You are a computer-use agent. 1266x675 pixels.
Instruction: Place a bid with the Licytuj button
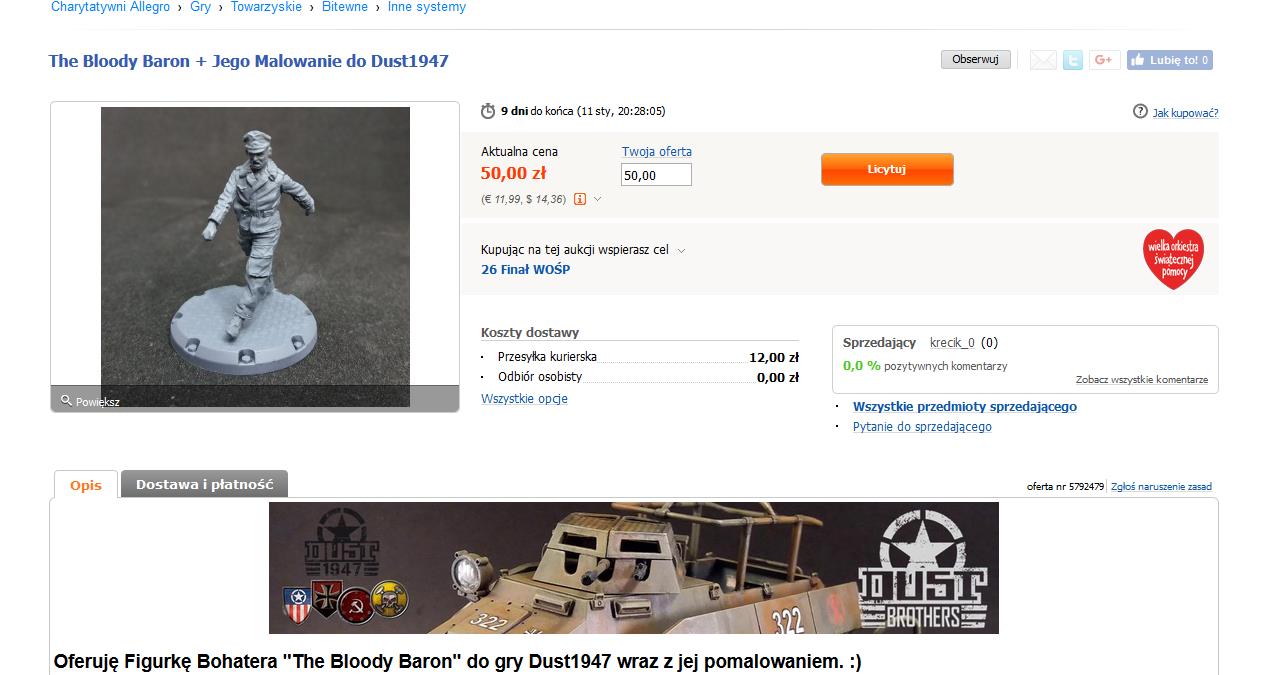click(887, 169)
